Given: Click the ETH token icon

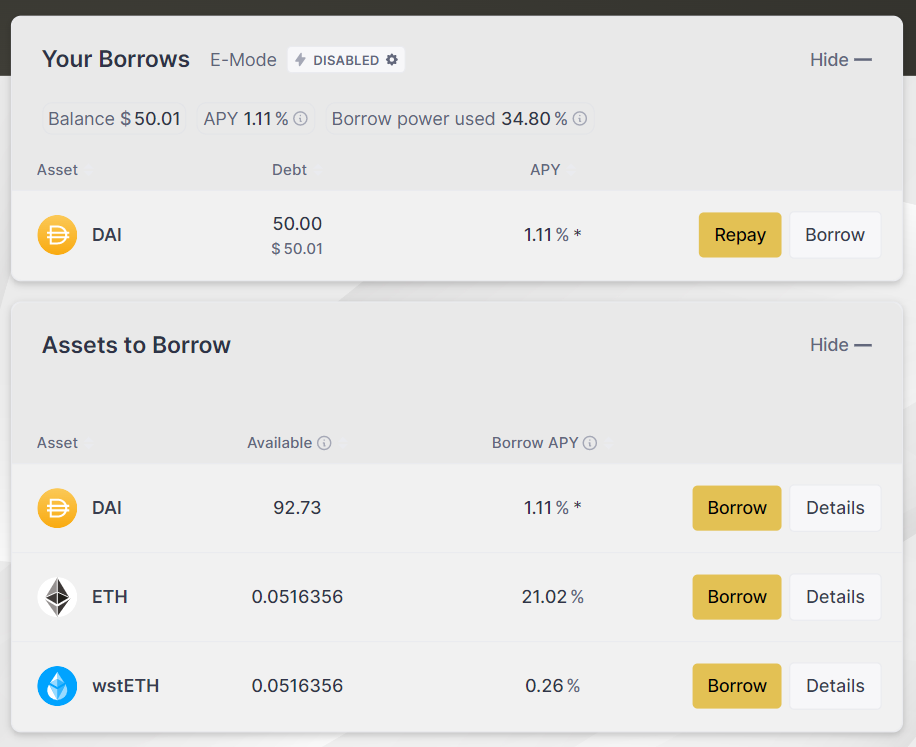Looking at the screenshot, I should point(57,597).
